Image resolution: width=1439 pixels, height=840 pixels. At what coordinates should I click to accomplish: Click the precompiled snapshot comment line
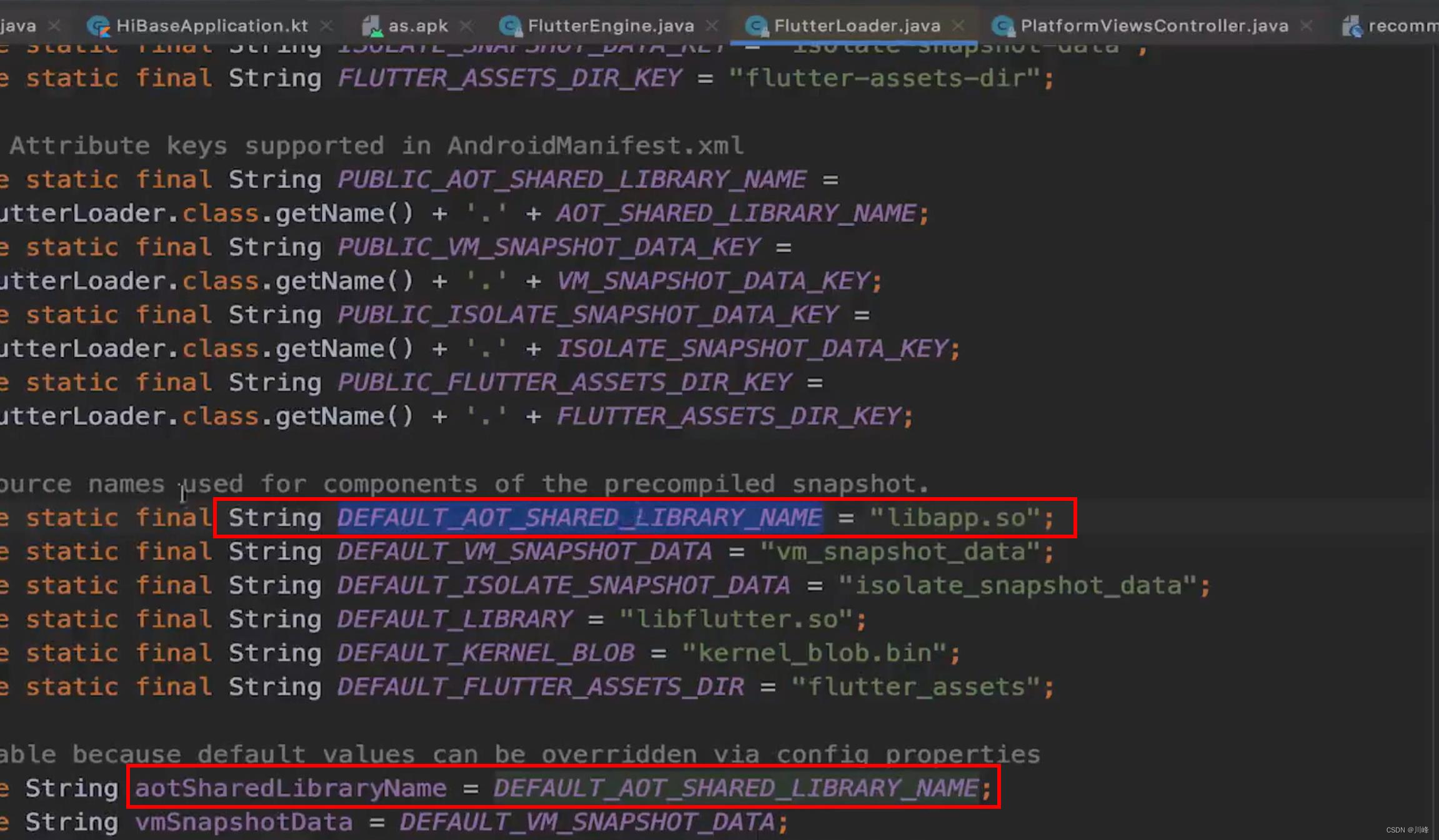click(465, 484)
